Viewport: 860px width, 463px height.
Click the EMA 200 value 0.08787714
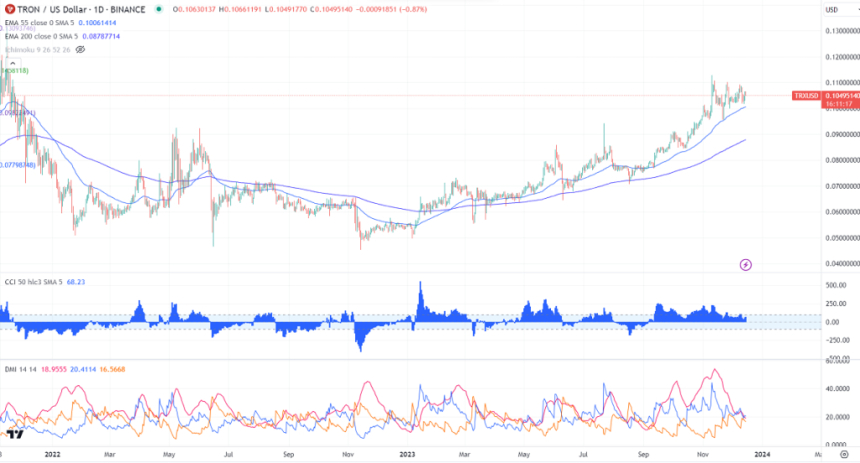pos(101,36)
